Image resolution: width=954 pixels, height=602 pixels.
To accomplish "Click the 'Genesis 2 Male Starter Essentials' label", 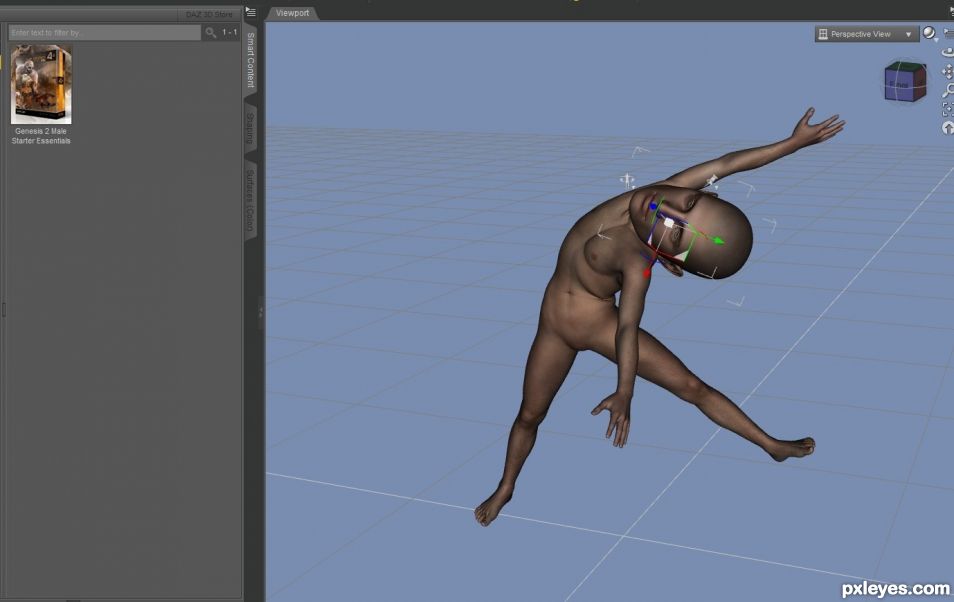I will pyautogui.click(x=41, y=136).
